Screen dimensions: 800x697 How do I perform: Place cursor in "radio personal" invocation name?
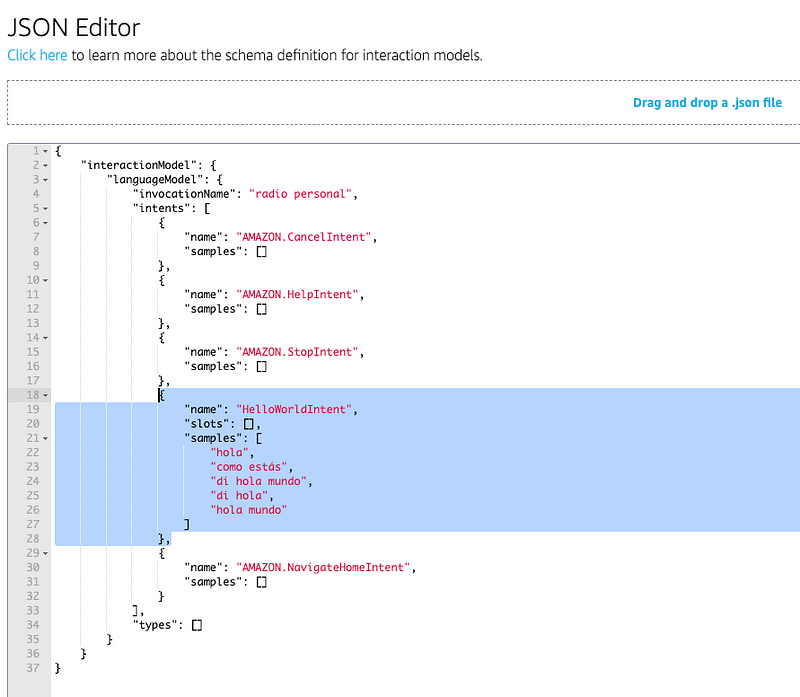(x=302, y=194)
